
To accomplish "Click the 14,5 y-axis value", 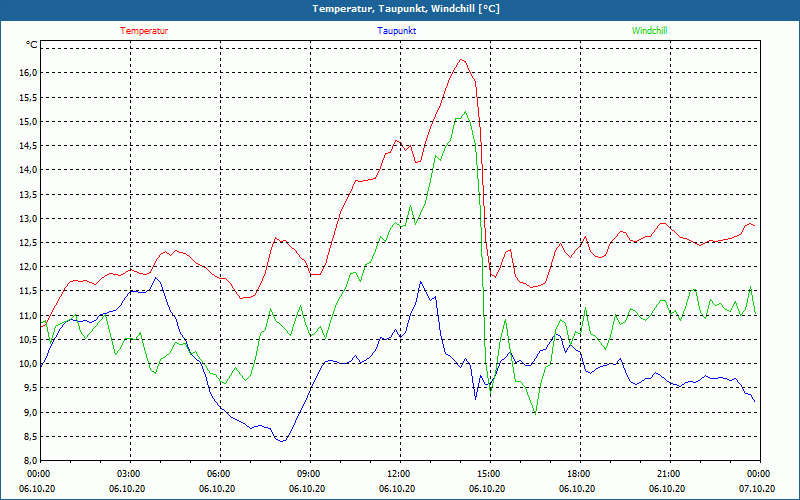I will pos(28,146).
